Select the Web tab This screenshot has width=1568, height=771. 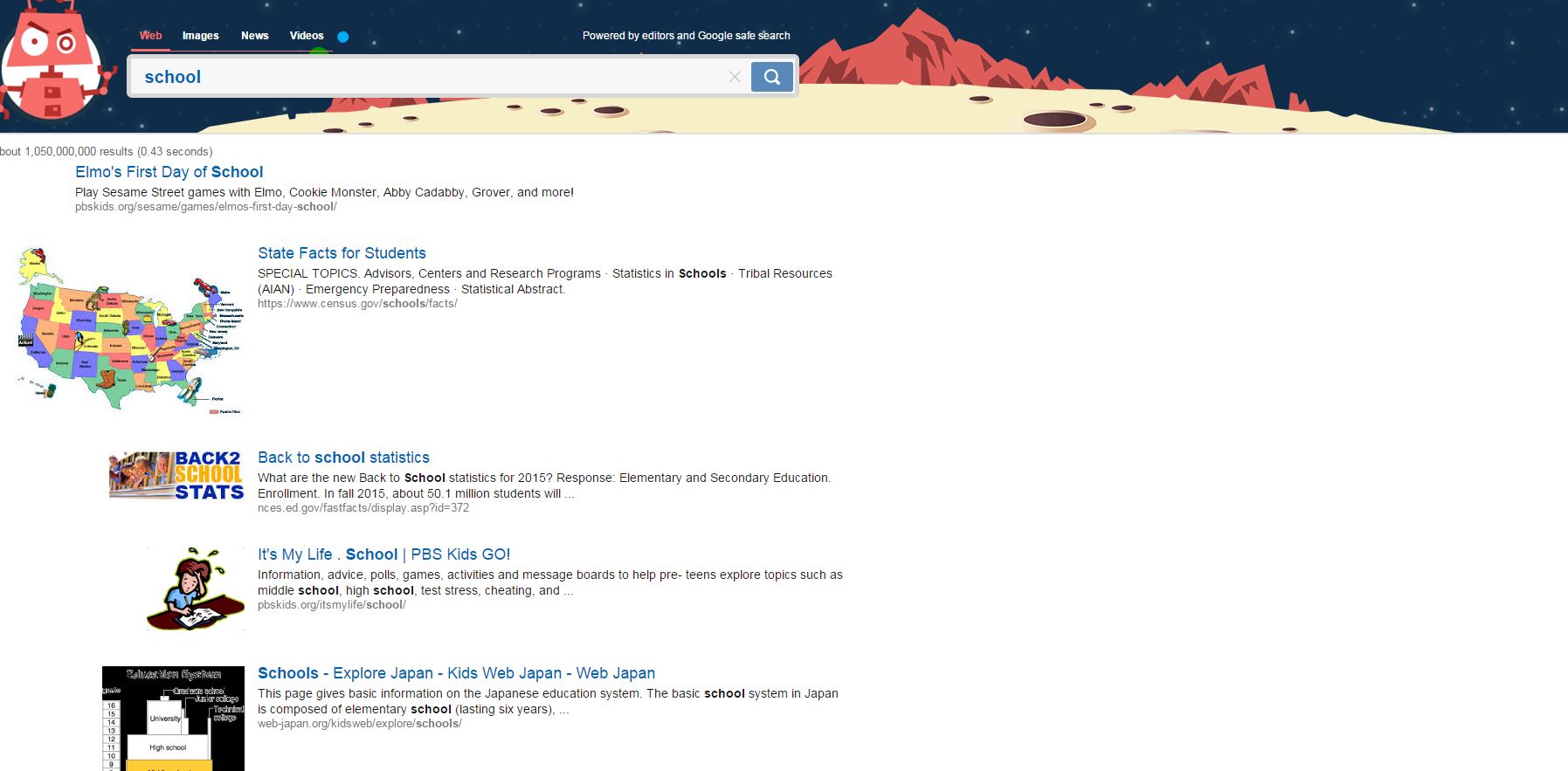150,36
